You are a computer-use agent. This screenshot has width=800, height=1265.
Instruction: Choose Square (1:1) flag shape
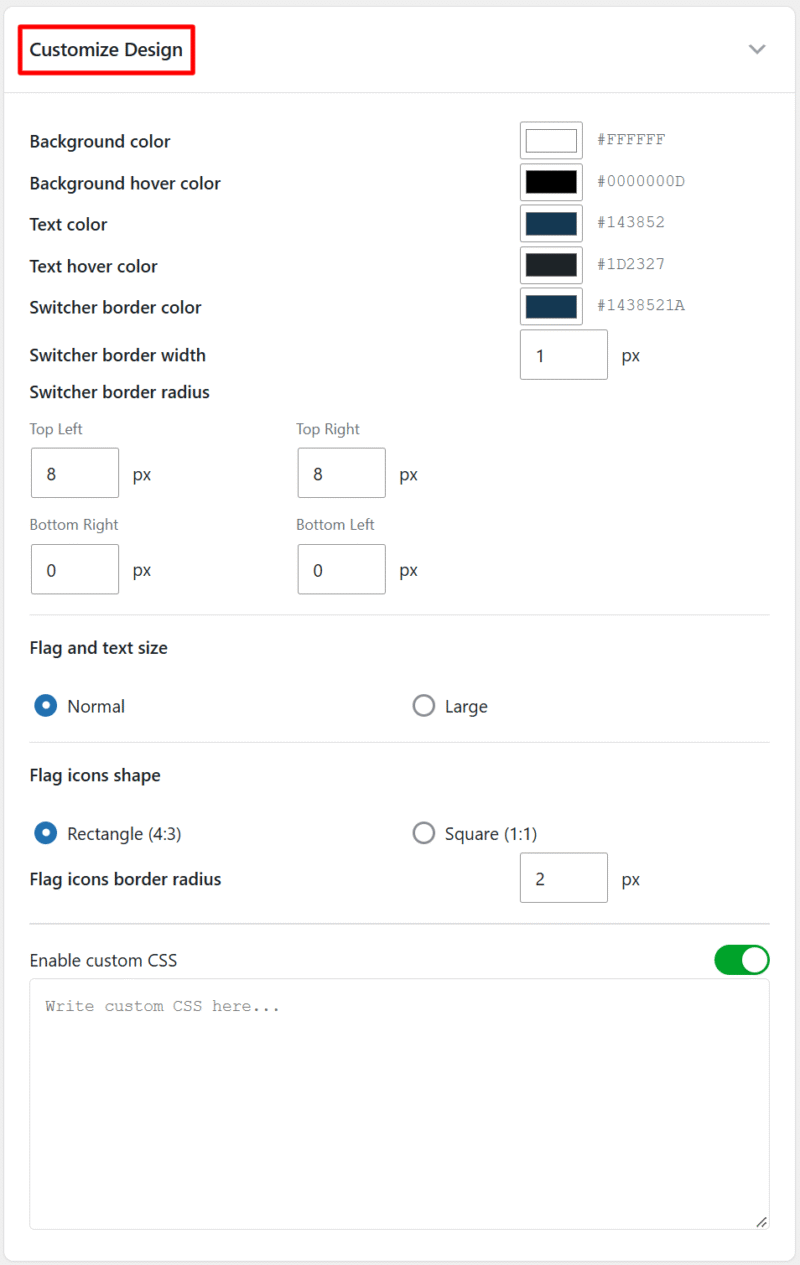pyautogui.click(x=424, y=833)
